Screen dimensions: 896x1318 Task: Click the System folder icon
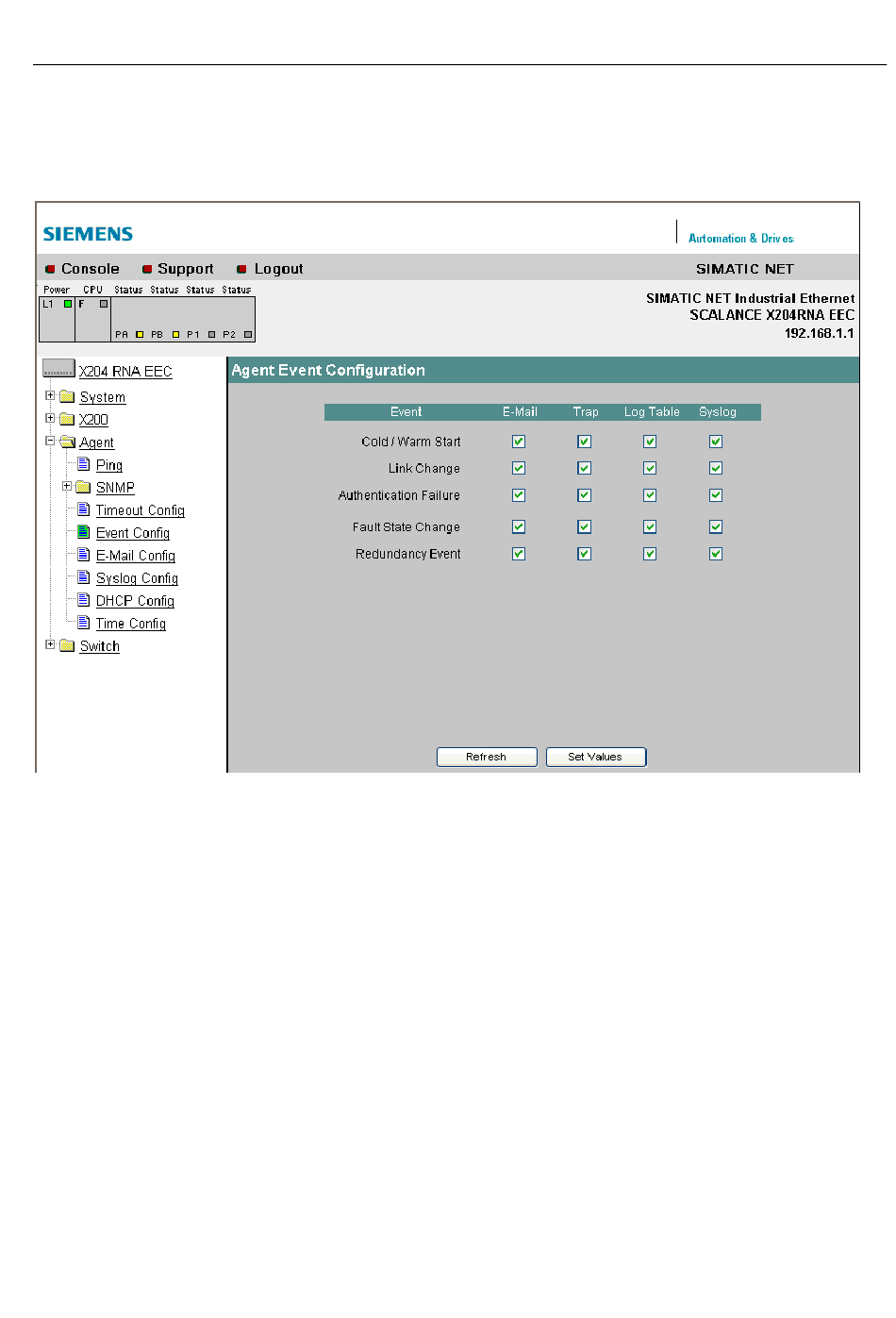coord(67,397)
